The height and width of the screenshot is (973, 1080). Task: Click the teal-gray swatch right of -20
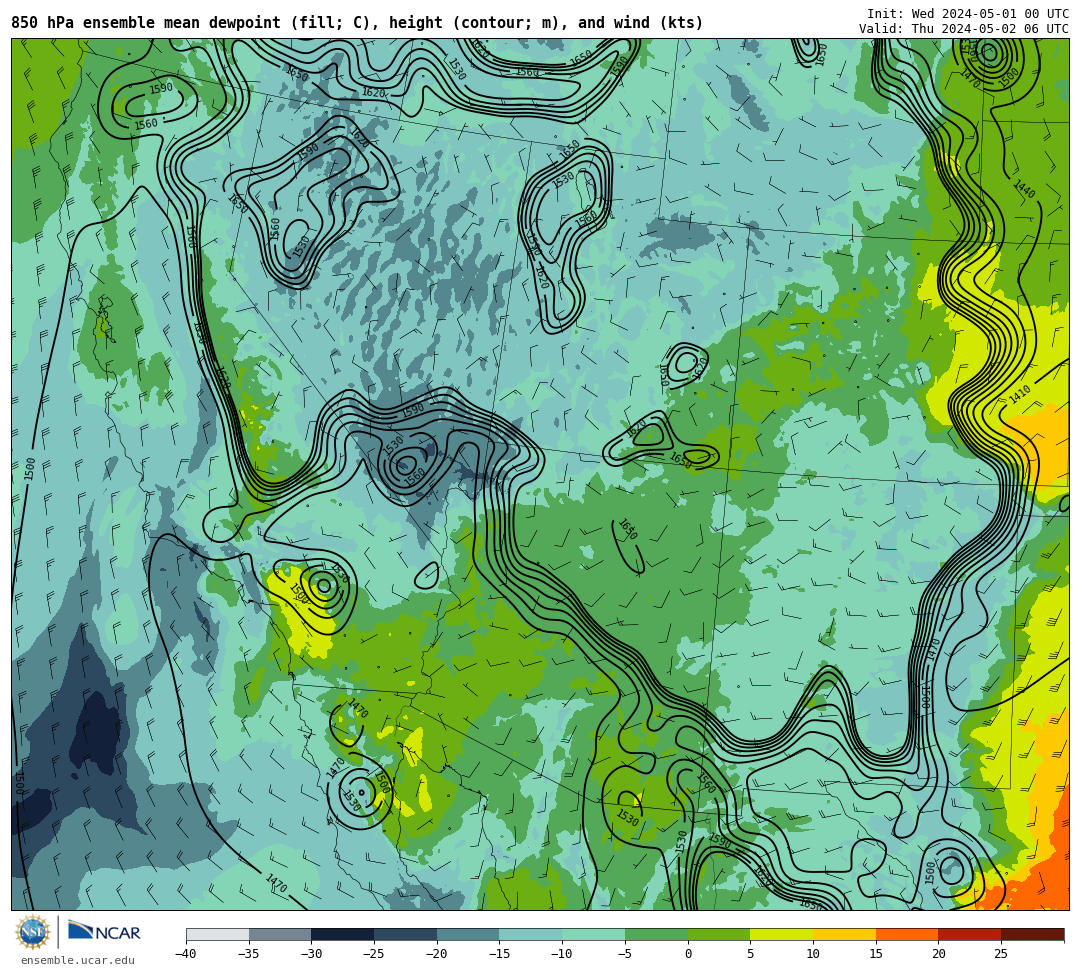click(468, 934)
